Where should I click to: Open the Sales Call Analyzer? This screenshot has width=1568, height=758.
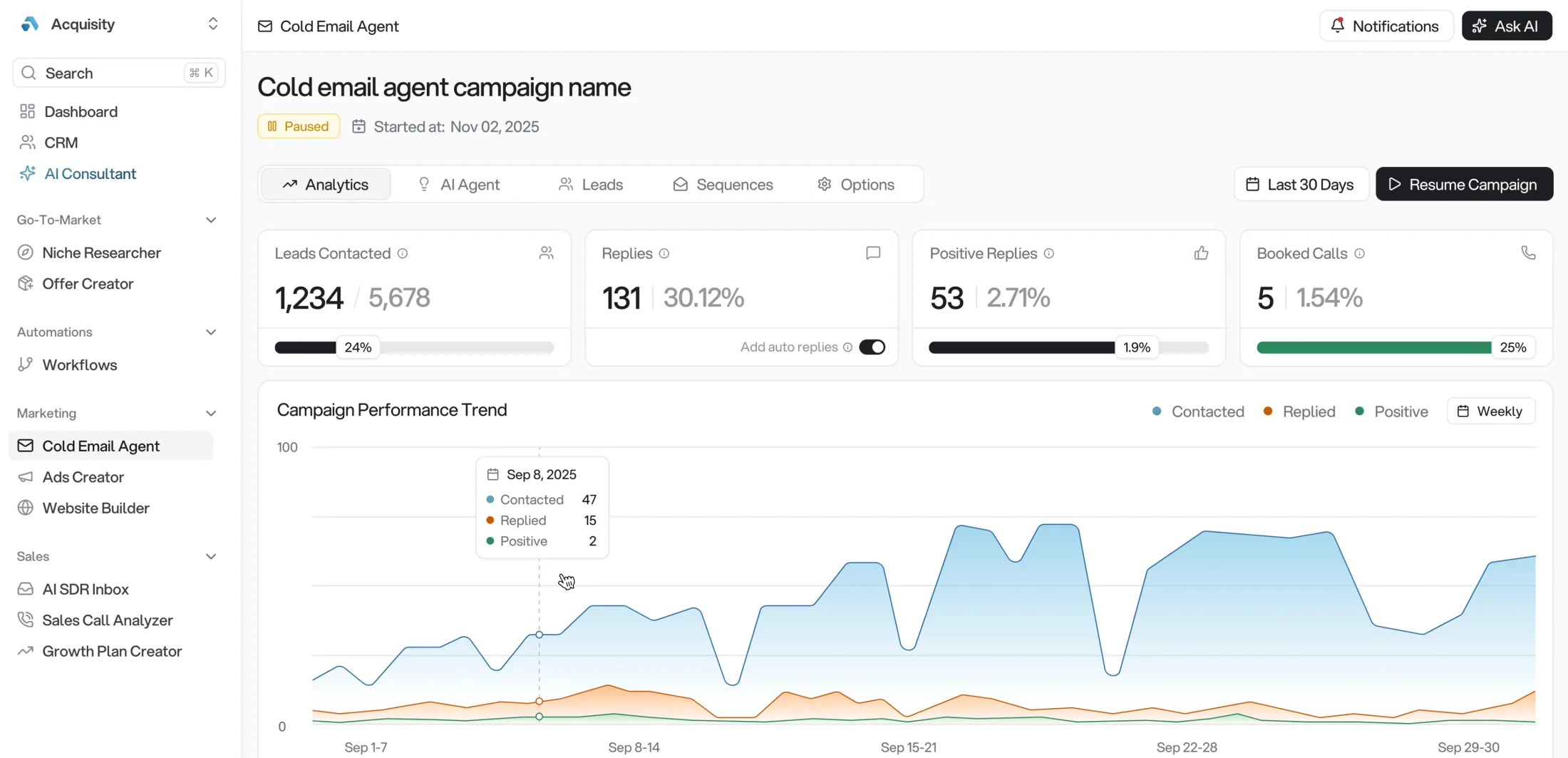coord(107,620)
